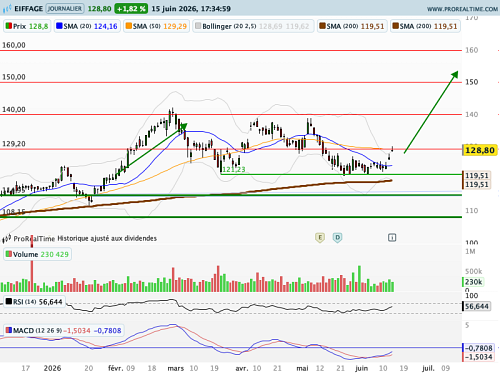Click the chart icon beside EIFFAGE
This screenshot has width=500, height=375.
[x=7, y=9]
